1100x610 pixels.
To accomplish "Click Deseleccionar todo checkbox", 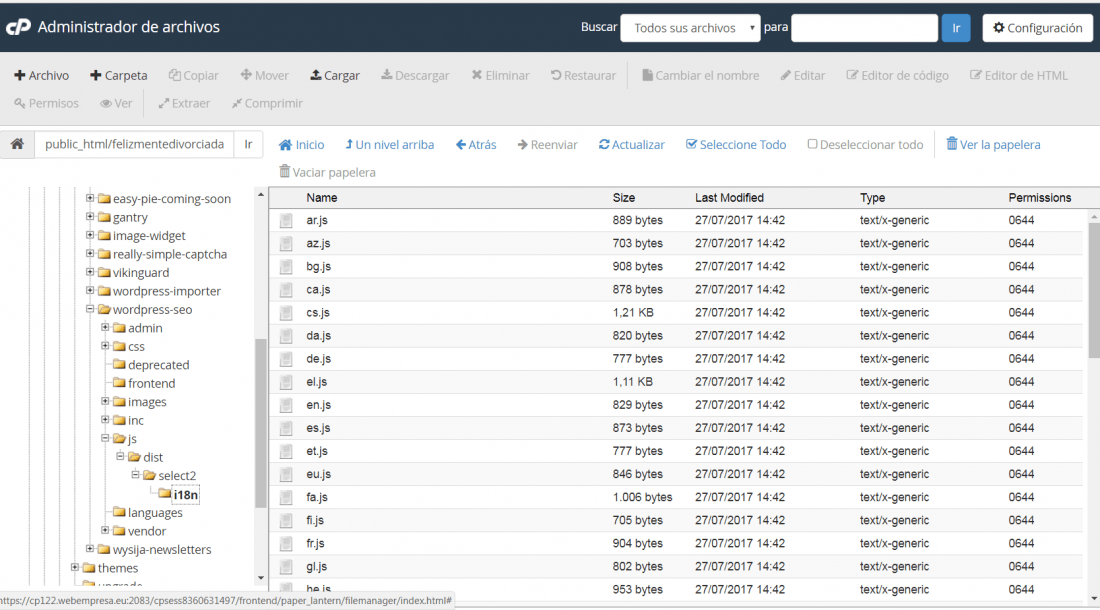I will [812, 144].
